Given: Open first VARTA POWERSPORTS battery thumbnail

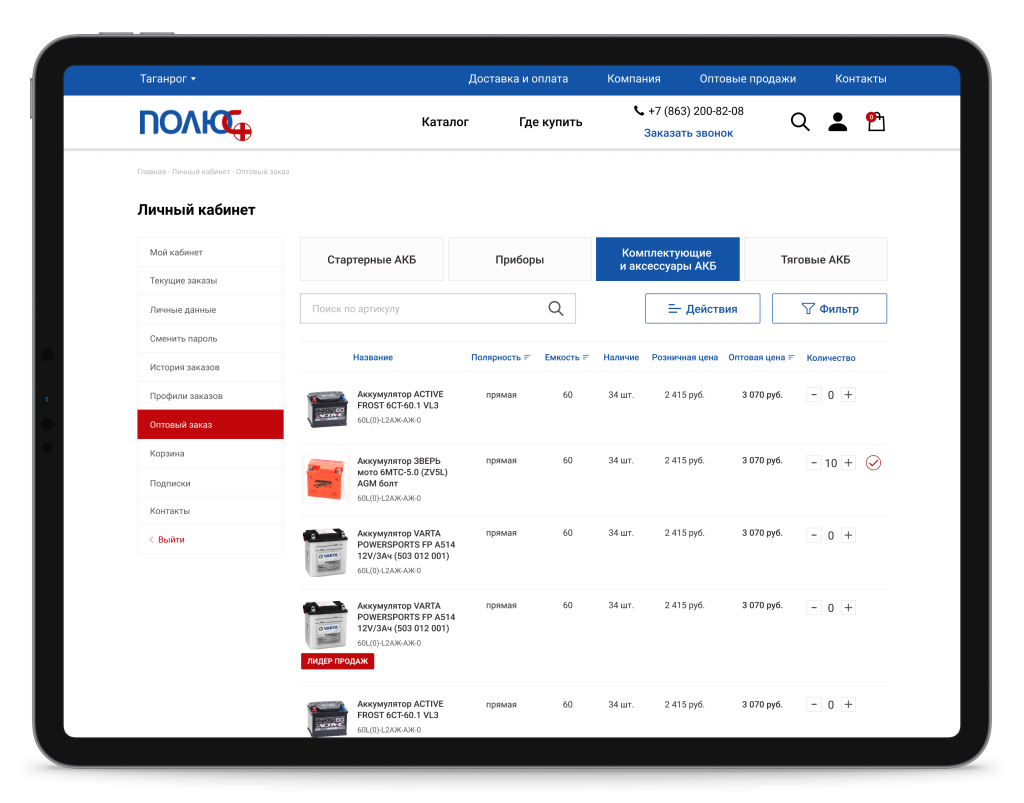Looking at the screenshot, I should tap(325, 552).
